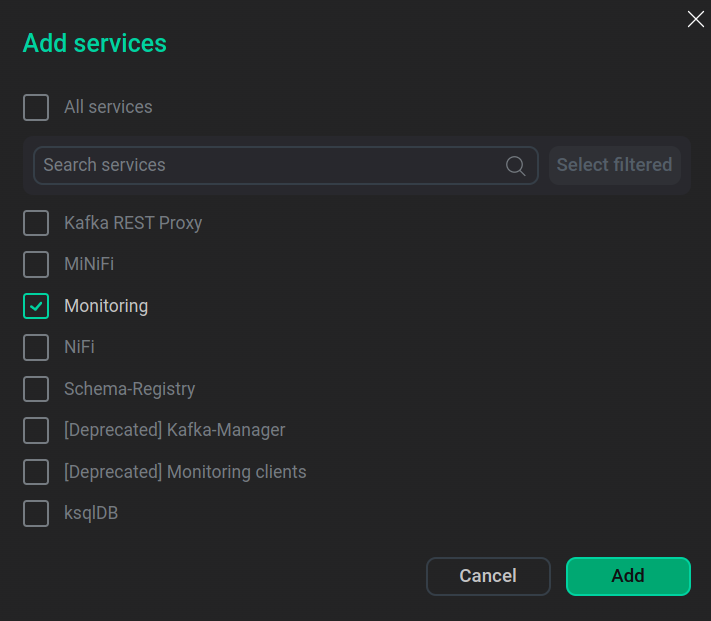Check the [Deprecated] Kafka-Manager box
711x621 pixels.
click(x=36, y=430)
